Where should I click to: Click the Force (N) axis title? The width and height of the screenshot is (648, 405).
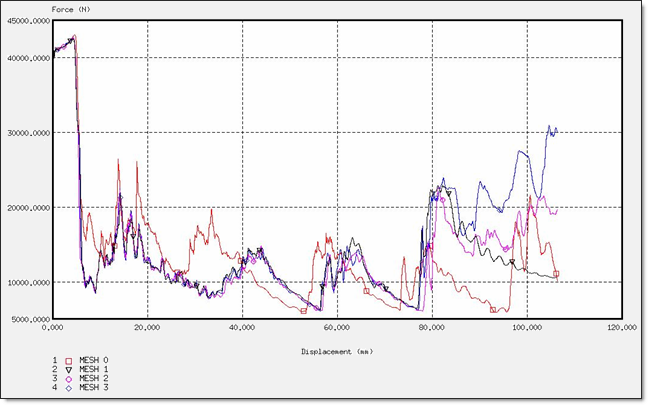[x=71, y=8]
